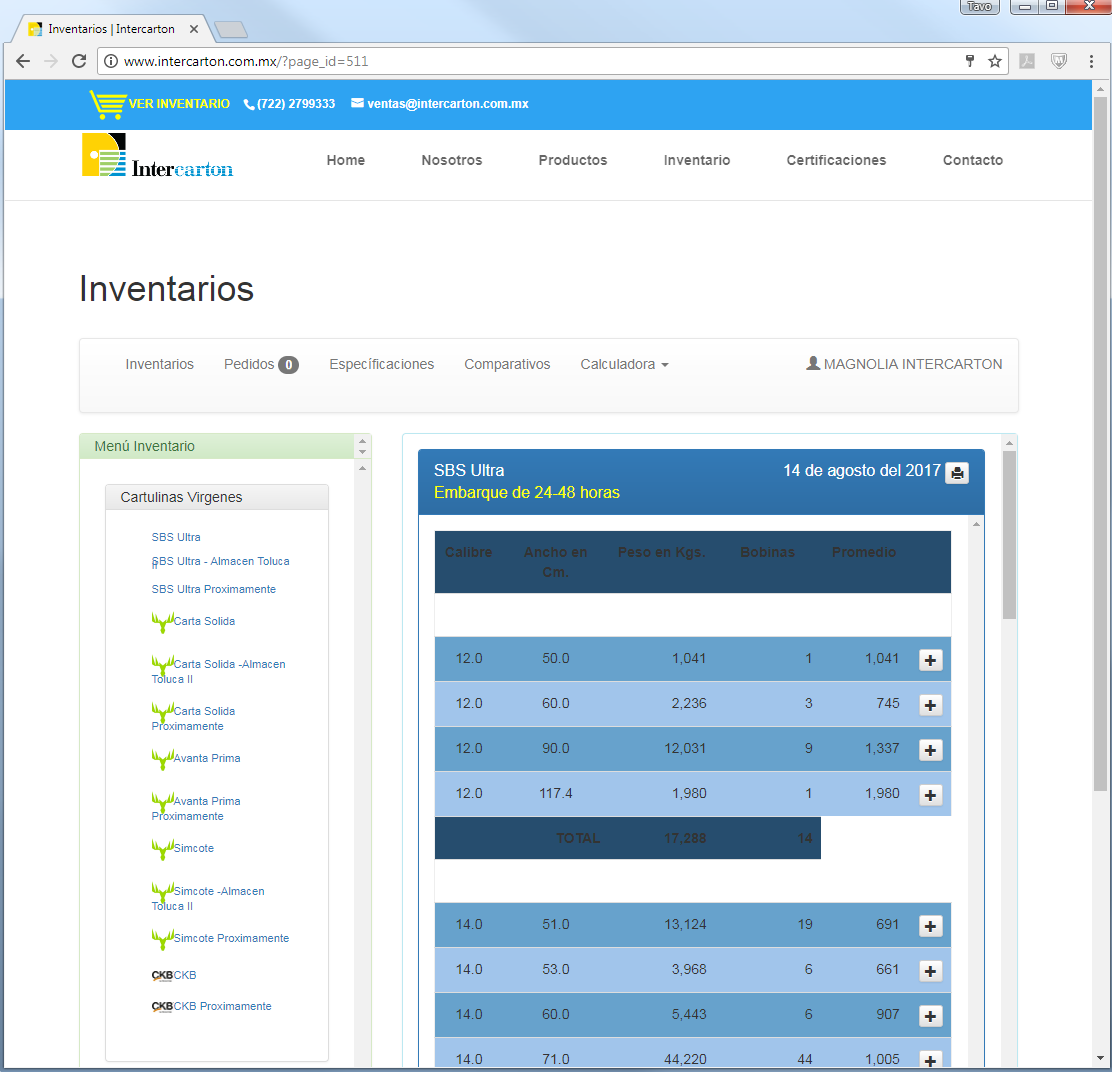This screenshot has height=1072, width=1112.
Task: Open the Inventario nav menu item
Action: tap(697, 160)
